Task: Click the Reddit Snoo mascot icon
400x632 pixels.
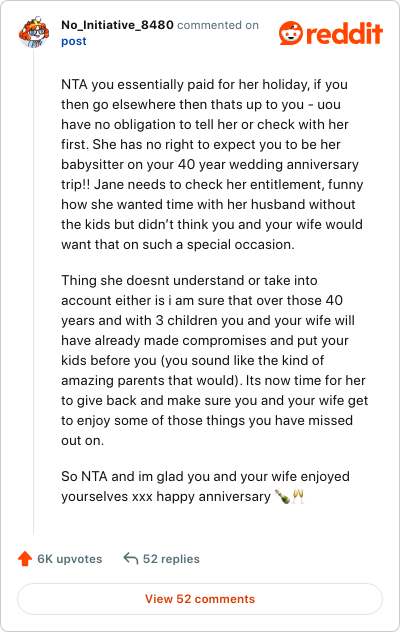Action: 290,33
